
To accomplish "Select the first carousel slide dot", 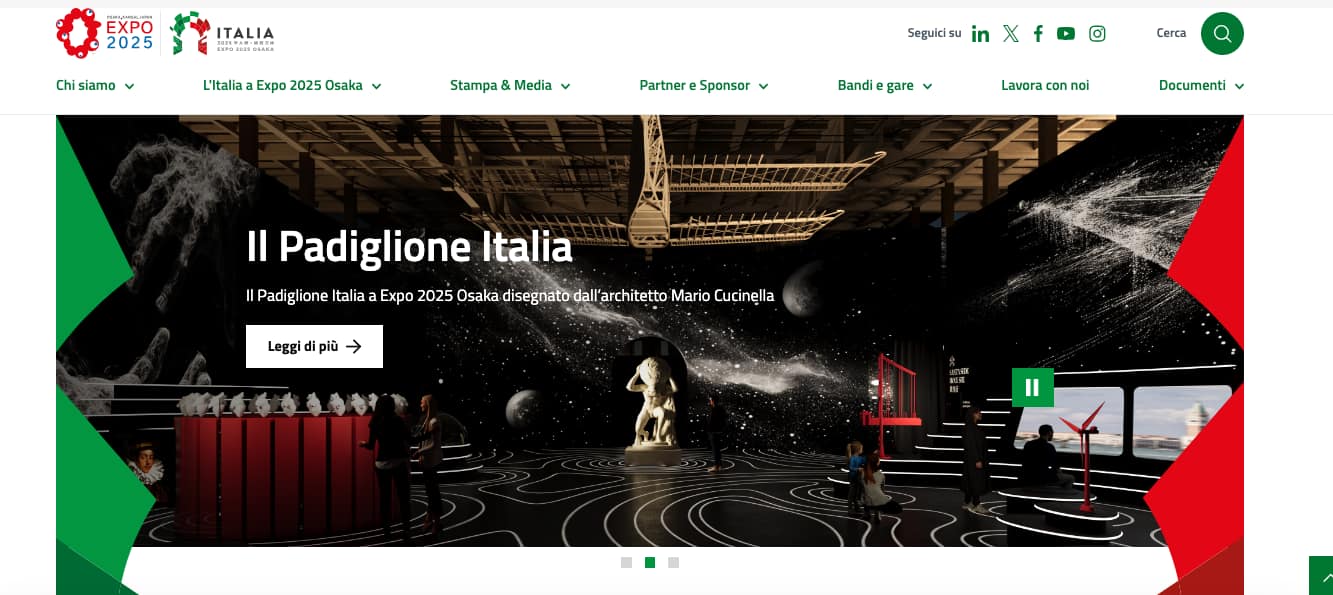I will (x=626, y=563).
